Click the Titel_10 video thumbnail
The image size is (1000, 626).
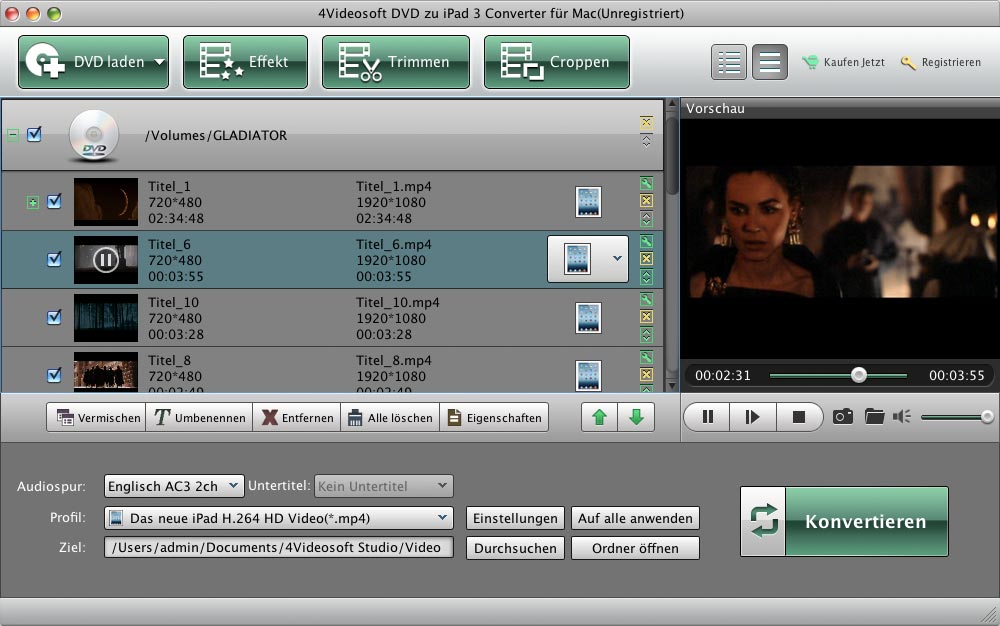106,318
